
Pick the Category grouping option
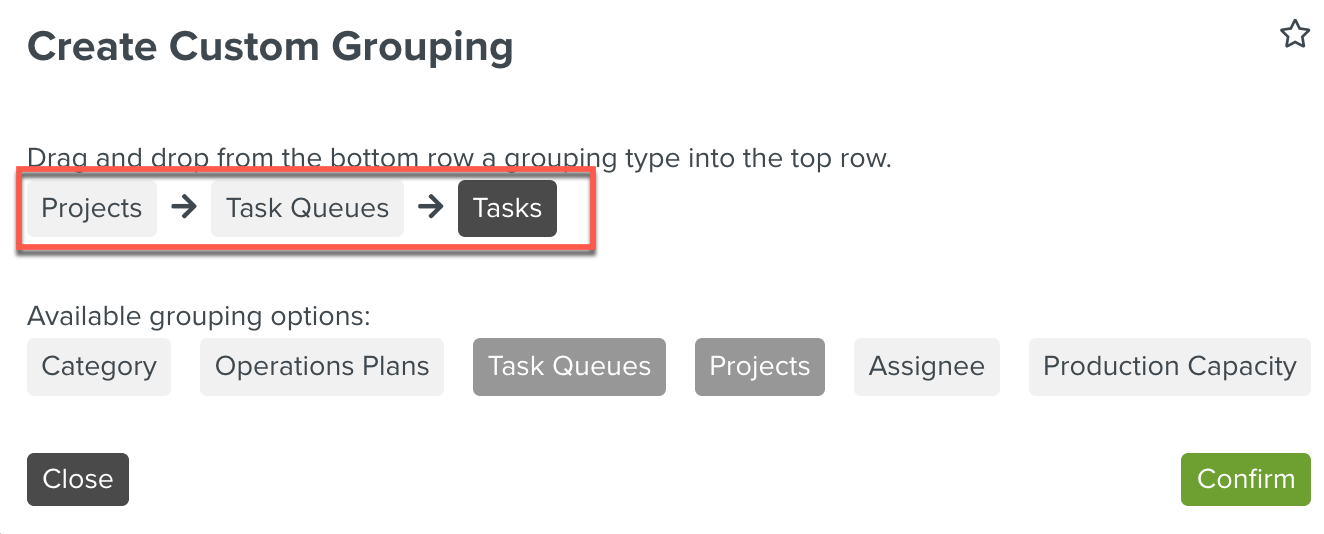99,367
